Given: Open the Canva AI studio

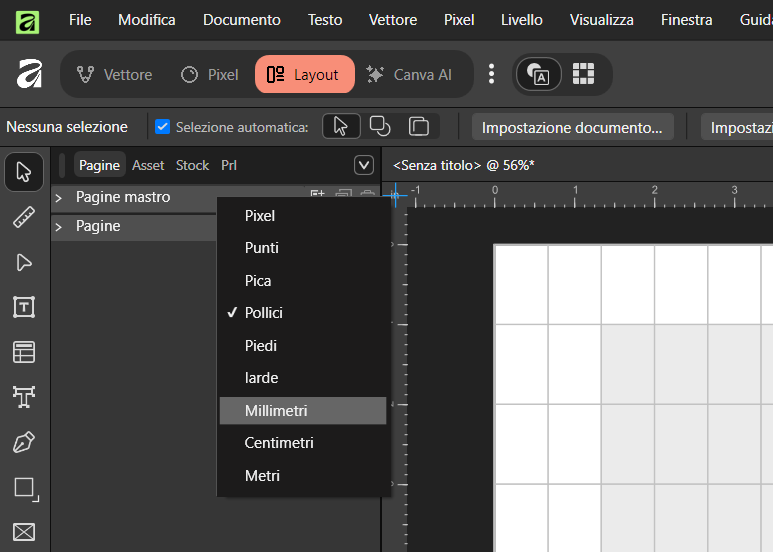Looking at the screenshot, I should point(409,74).
